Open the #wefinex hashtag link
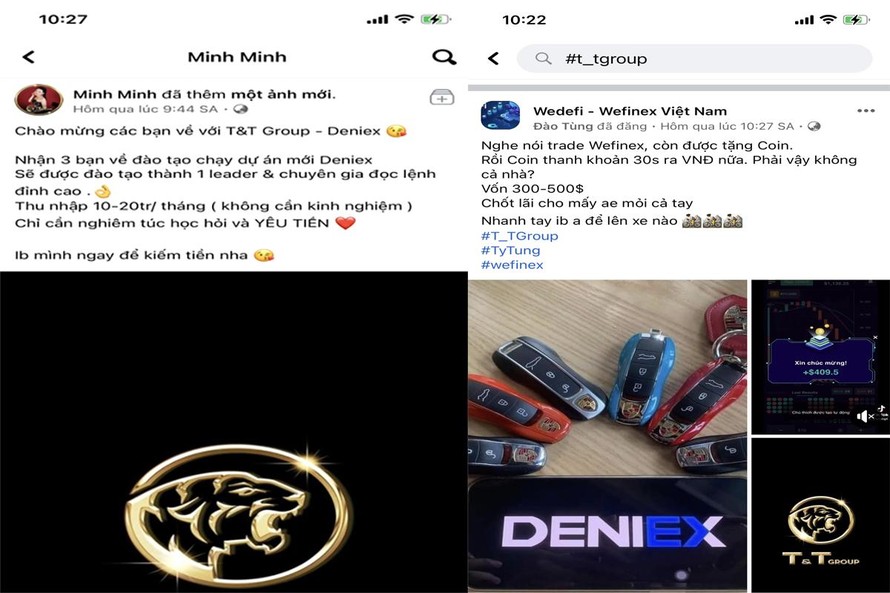890x593 pixels. pos(512,264)
